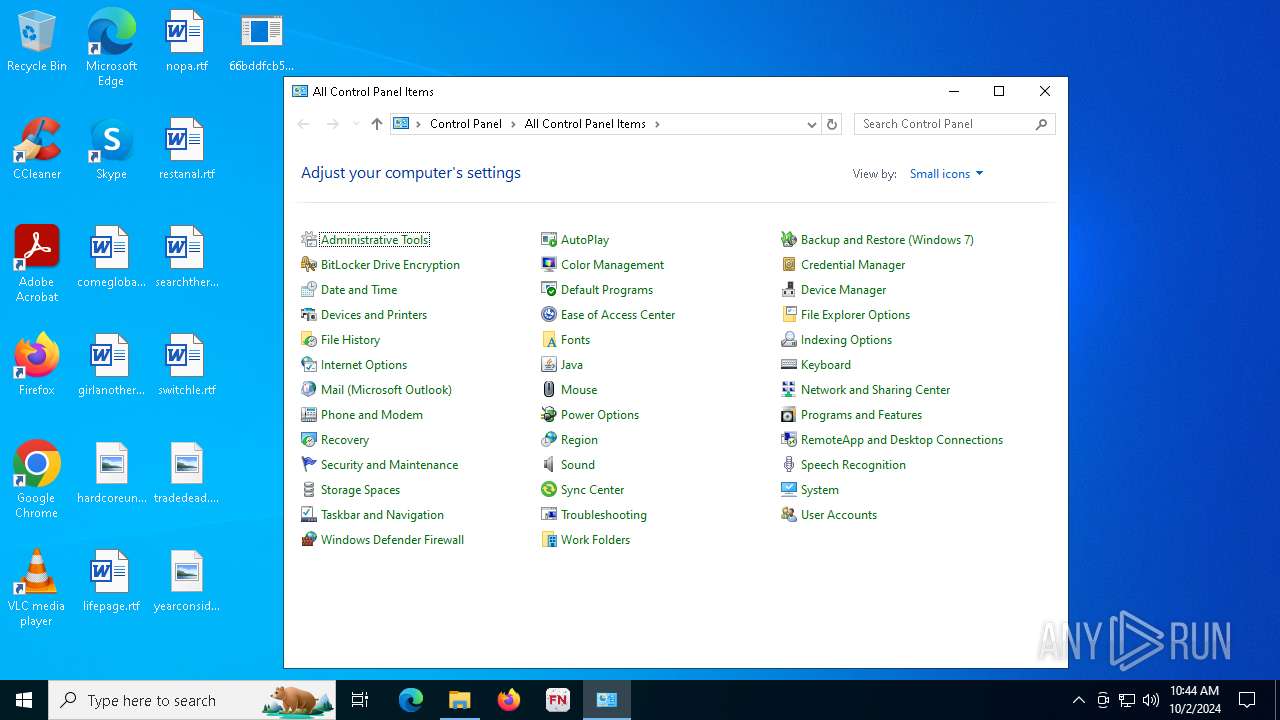Click the Java icon

[549, 365]
